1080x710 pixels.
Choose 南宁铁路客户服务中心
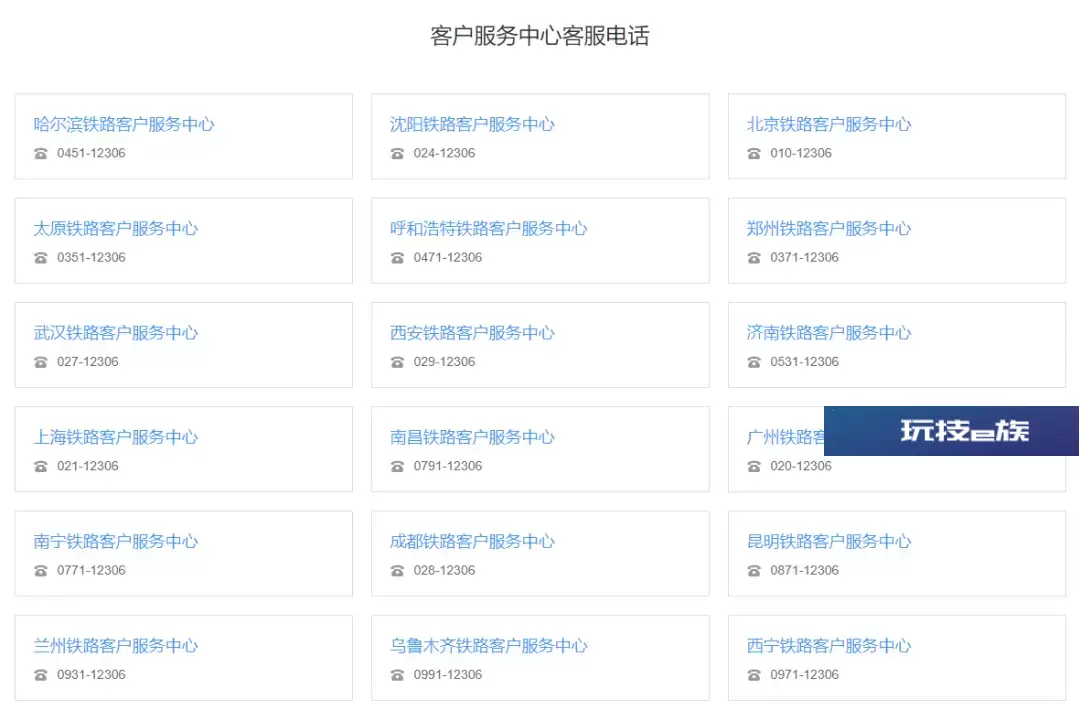coord(116,541)
